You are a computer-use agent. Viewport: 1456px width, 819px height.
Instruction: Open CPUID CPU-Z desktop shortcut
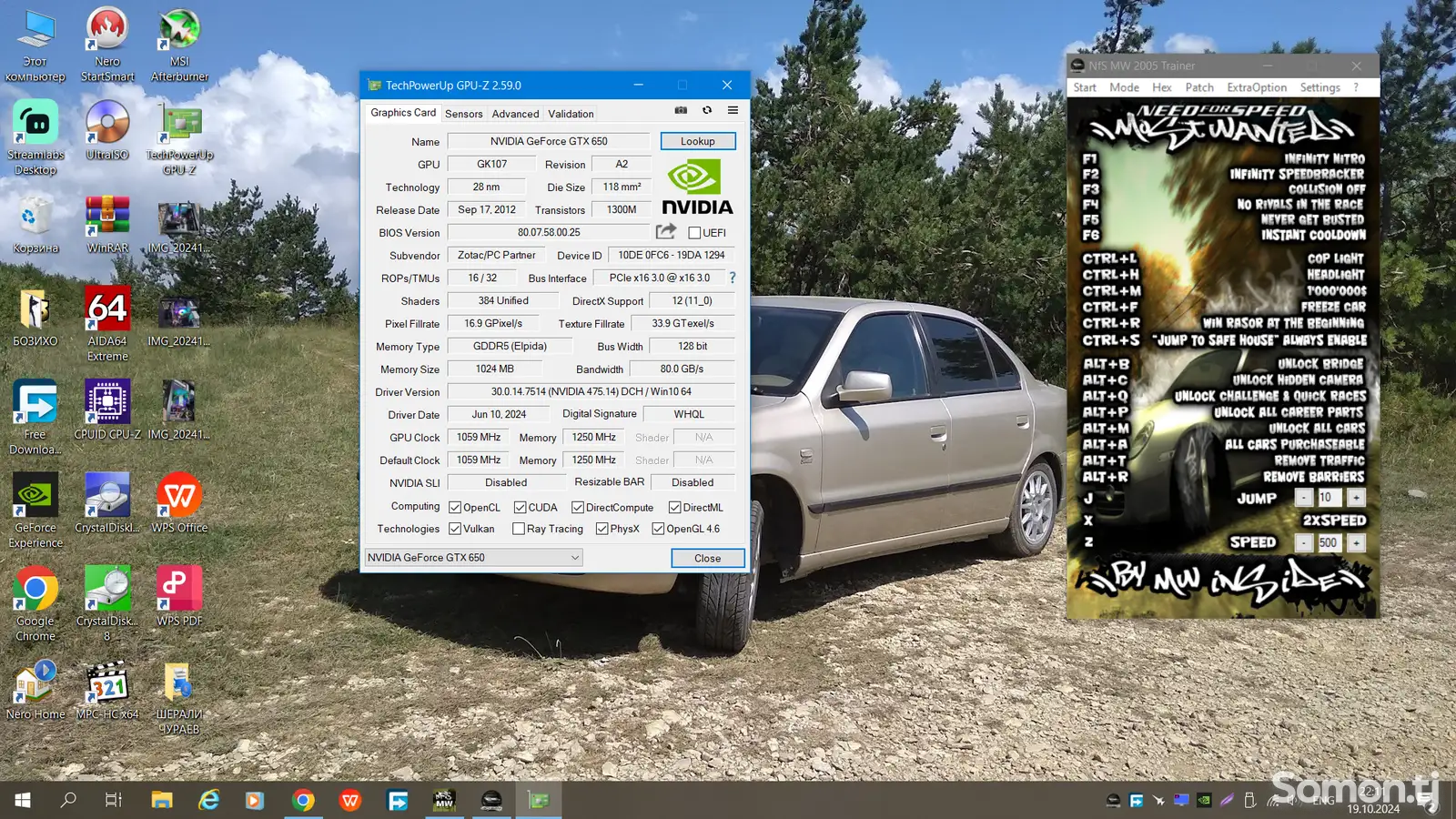coord(107,409)
